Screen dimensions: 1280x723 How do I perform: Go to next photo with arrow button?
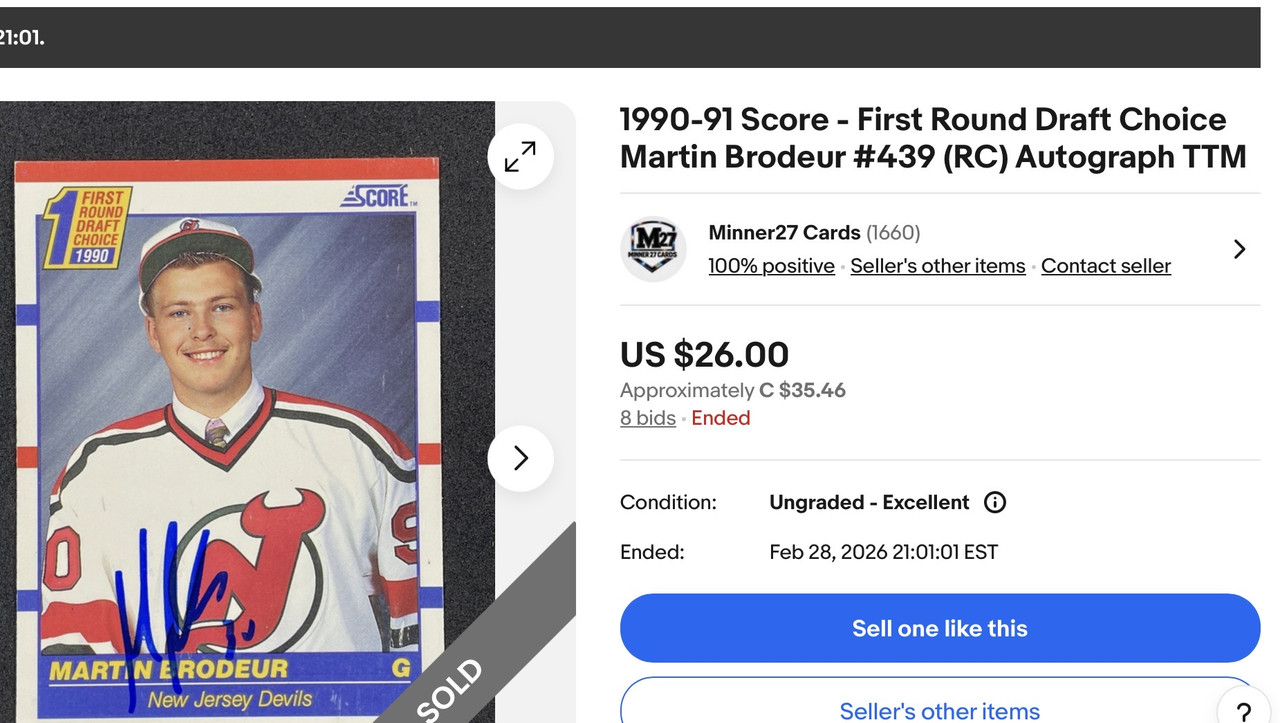pos(520,458)
